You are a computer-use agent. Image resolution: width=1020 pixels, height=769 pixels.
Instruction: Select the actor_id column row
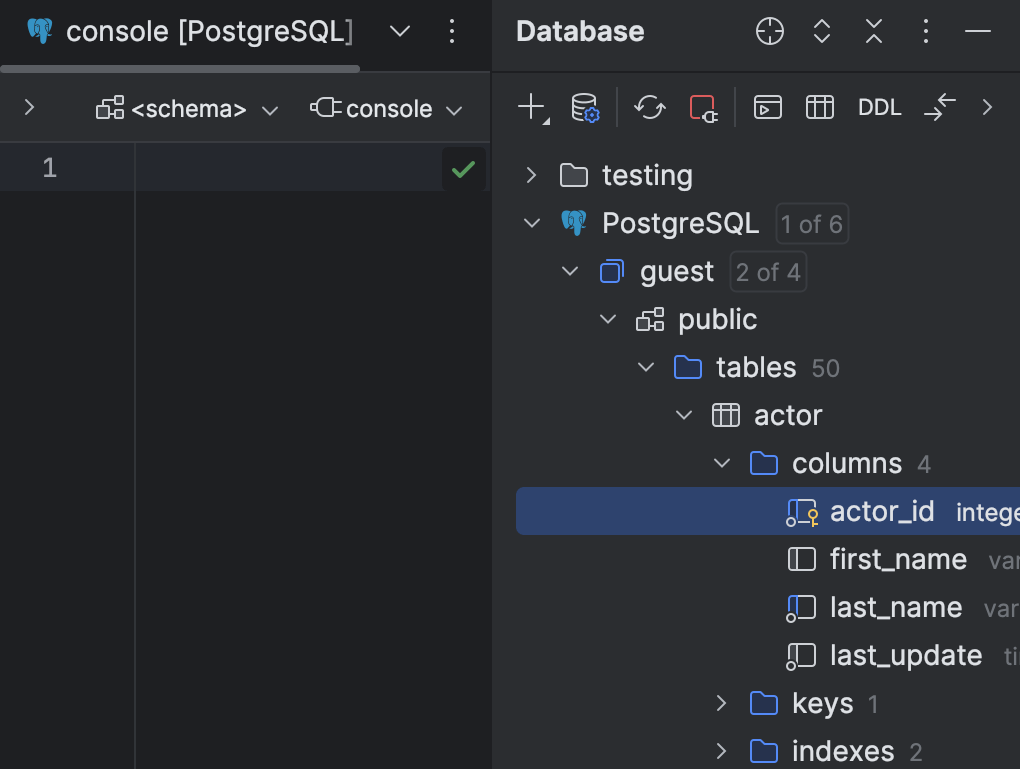coord(881,511)
